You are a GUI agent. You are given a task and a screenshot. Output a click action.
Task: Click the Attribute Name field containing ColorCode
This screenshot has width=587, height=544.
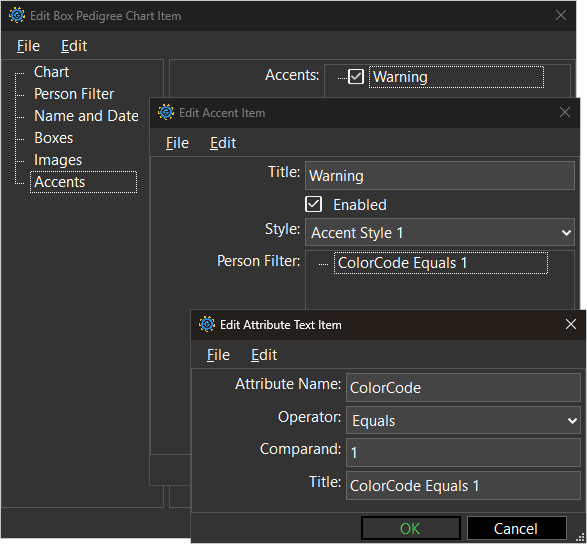point(463,388)
